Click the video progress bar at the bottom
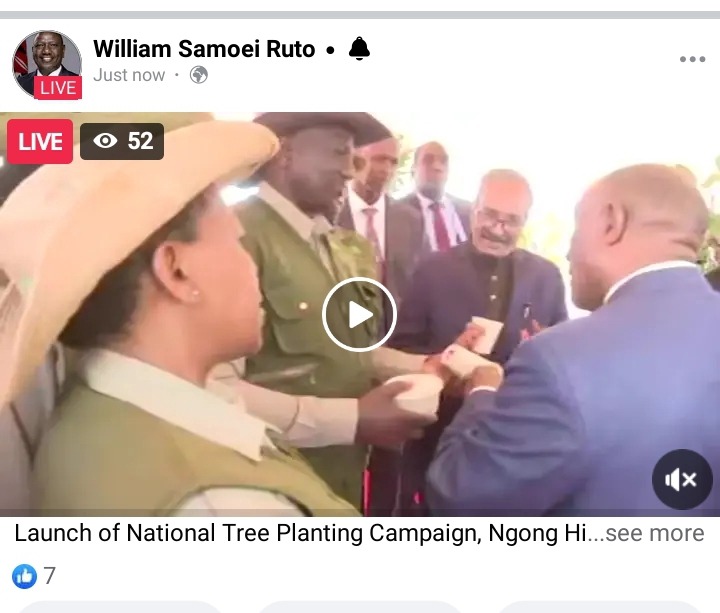 (360, 513)
